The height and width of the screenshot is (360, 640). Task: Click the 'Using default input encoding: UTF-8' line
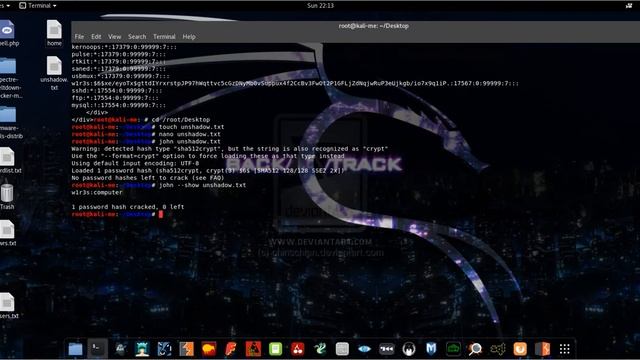pyautogui.click(x=135, y=163)
